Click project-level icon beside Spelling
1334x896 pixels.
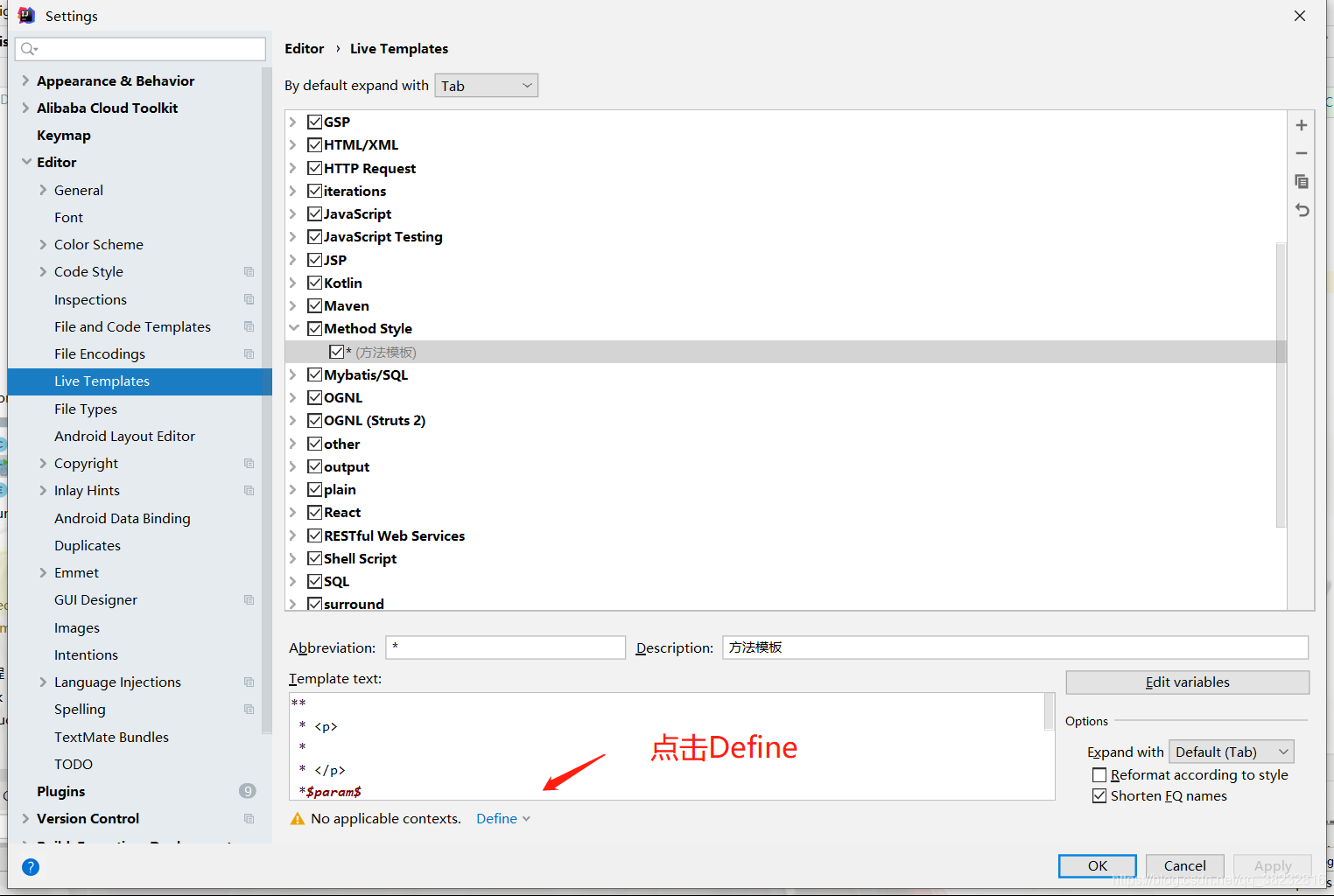click(249, 710)
